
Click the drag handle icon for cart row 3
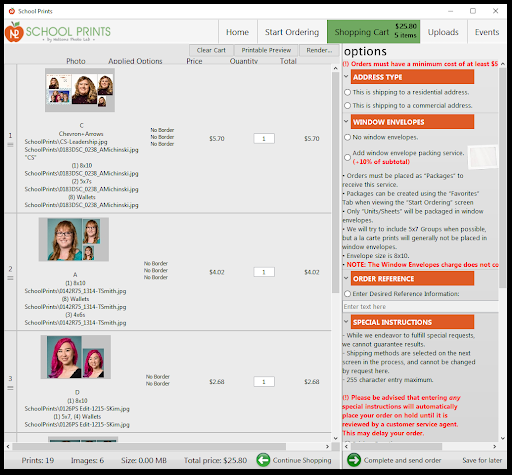tap(10, 388)
